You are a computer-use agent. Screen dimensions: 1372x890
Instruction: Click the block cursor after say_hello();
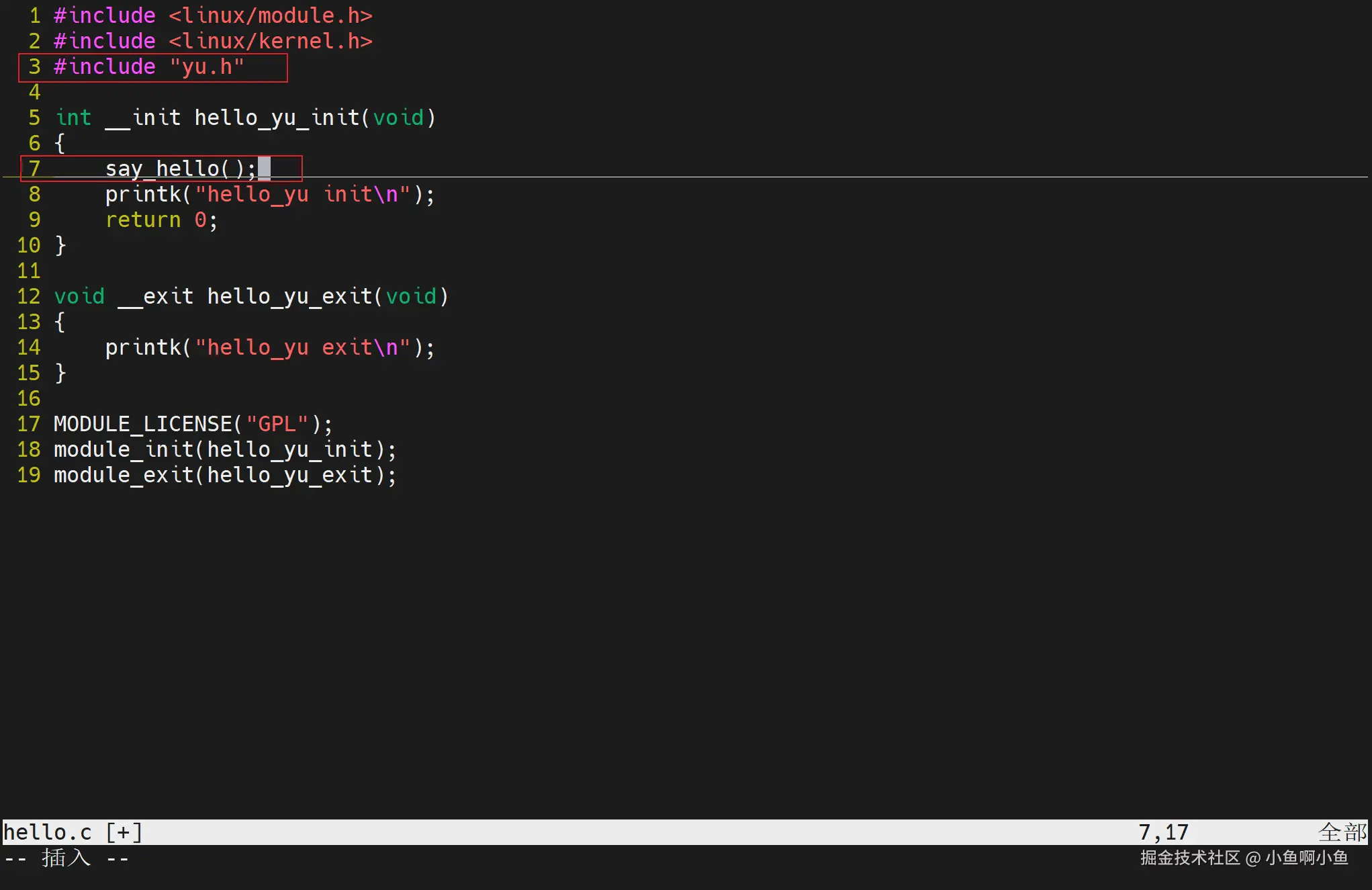(264, 169)
